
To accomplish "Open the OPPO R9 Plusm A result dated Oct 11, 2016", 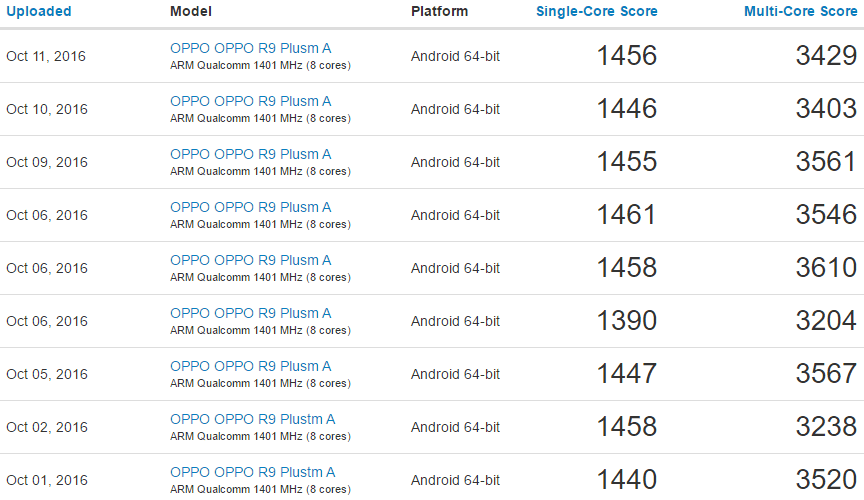I will pos(250,48).
